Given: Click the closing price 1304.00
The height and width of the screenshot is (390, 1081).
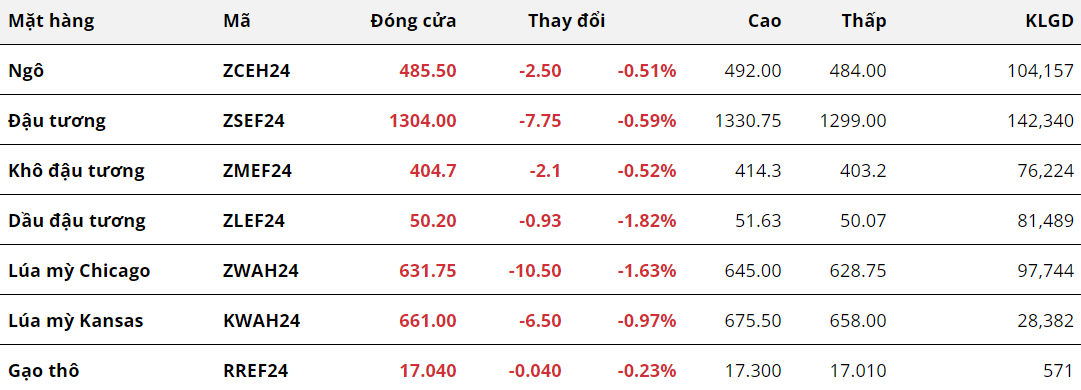Looking at the screenshot, I should [x=423, y=121].
